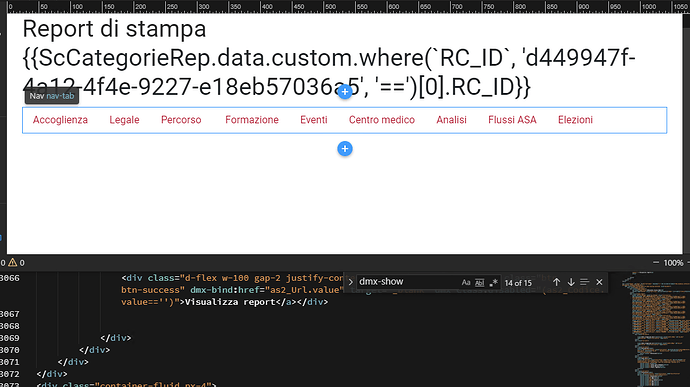Go to previous match arrow
This screenshot has height=387, width=690.
pos(557,282)
